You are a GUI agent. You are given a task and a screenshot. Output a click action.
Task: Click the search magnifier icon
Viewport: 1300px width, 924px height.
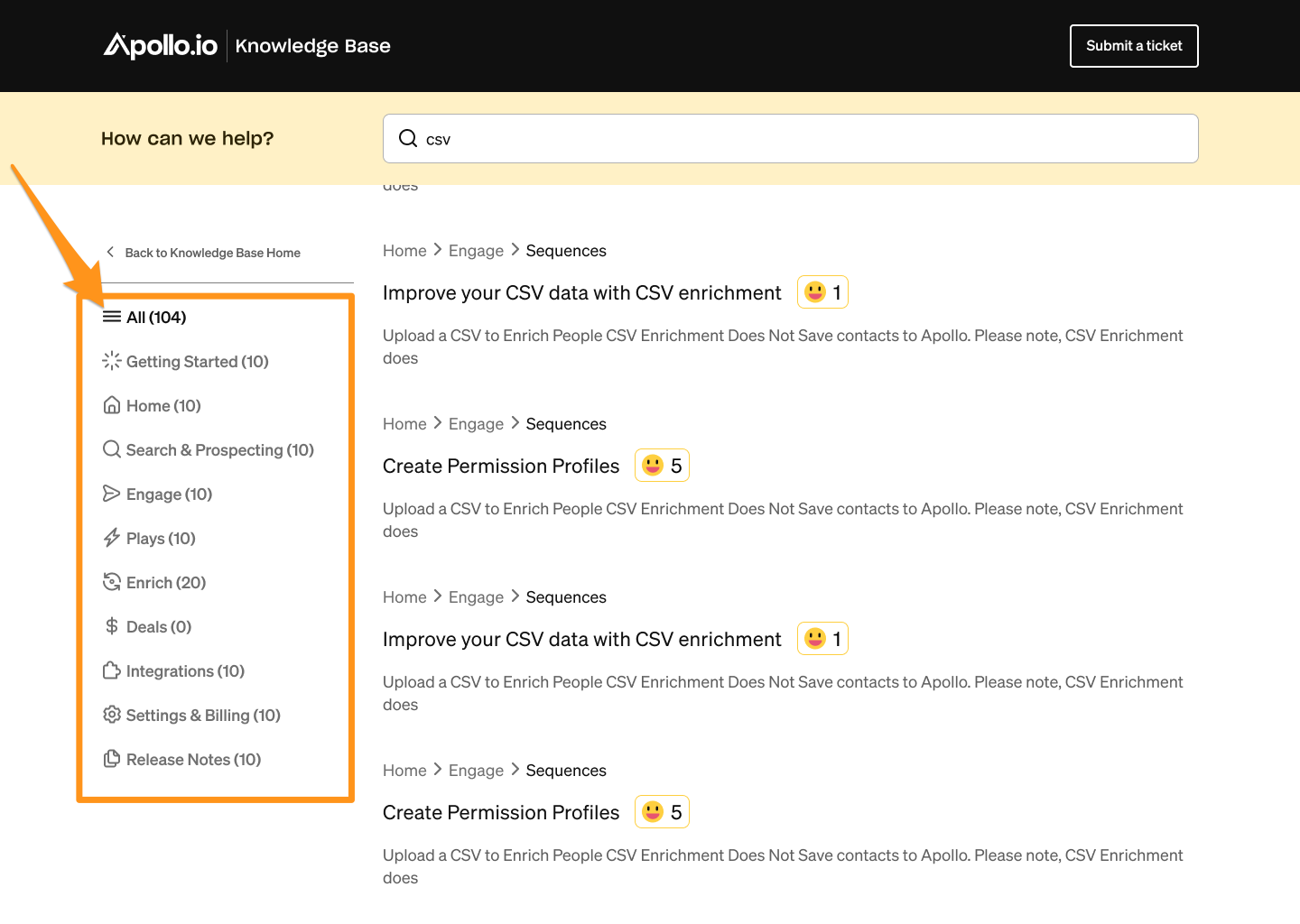click(x=408, y=138)
